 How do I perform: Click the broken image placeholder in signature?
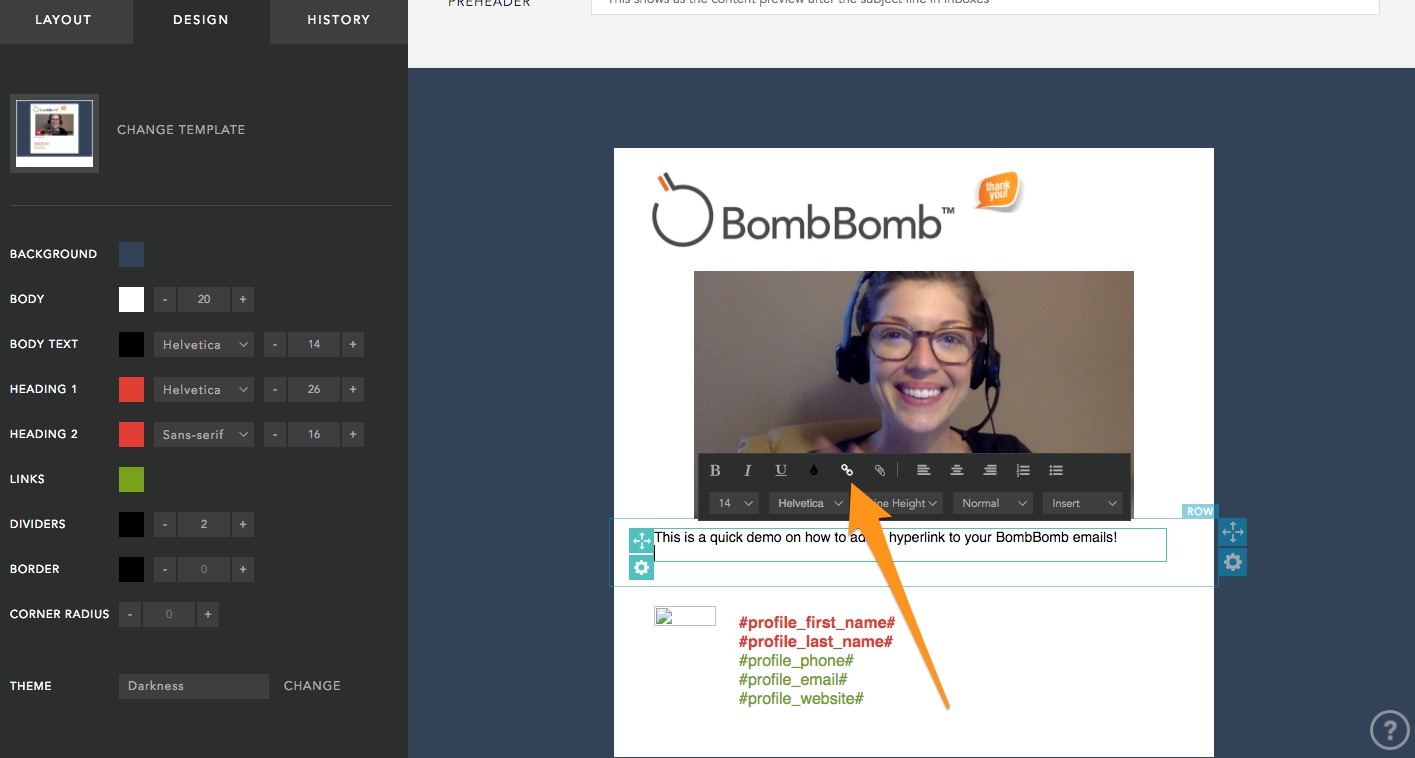tap(685, 616)
